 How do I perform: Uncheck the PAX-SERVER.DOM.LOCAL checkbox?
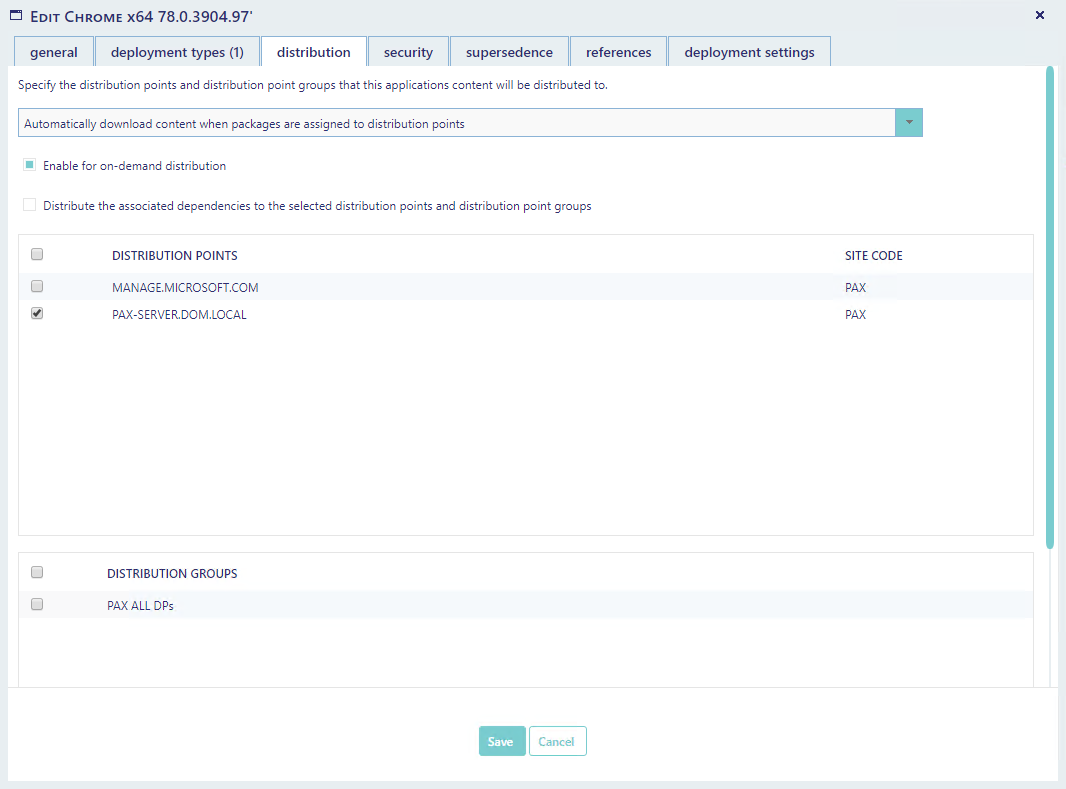tap(37, 313)
